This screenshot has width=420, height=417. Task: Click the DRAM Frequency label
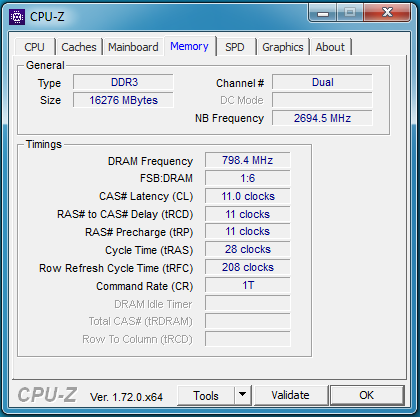tap(150, 161)
